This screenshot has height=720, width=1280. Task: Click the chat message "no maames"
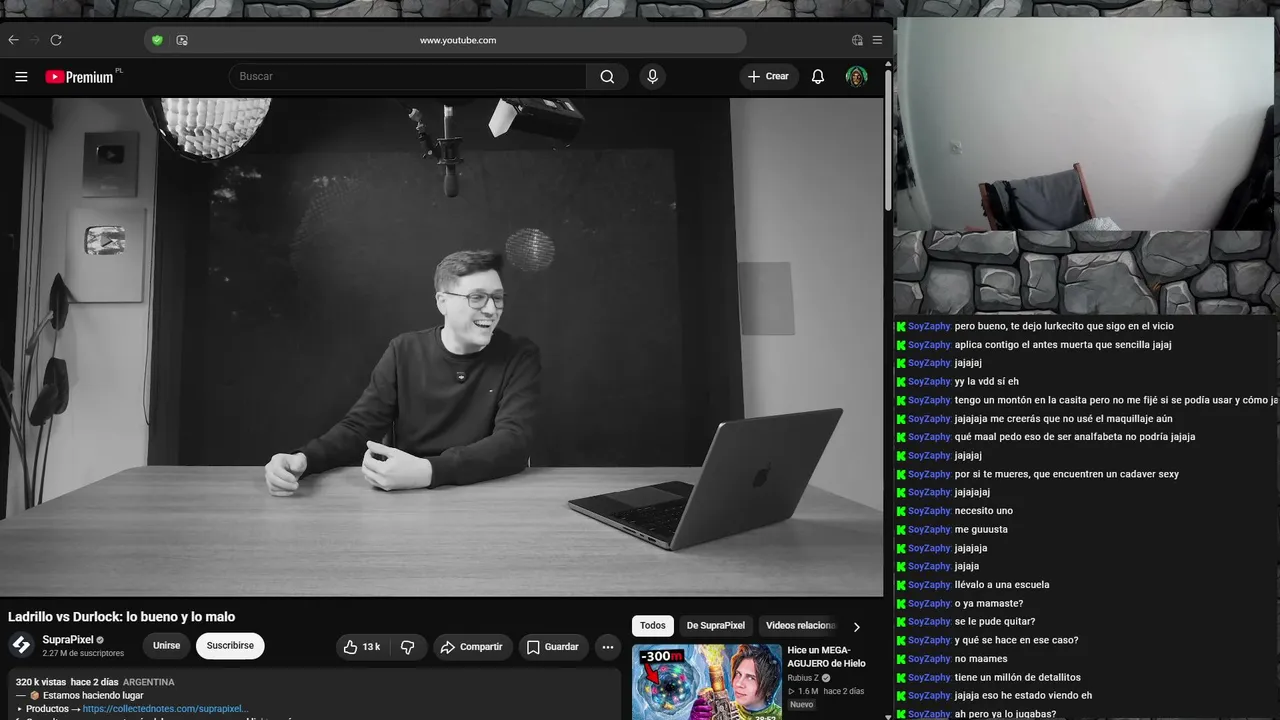[x=981, y=659]
